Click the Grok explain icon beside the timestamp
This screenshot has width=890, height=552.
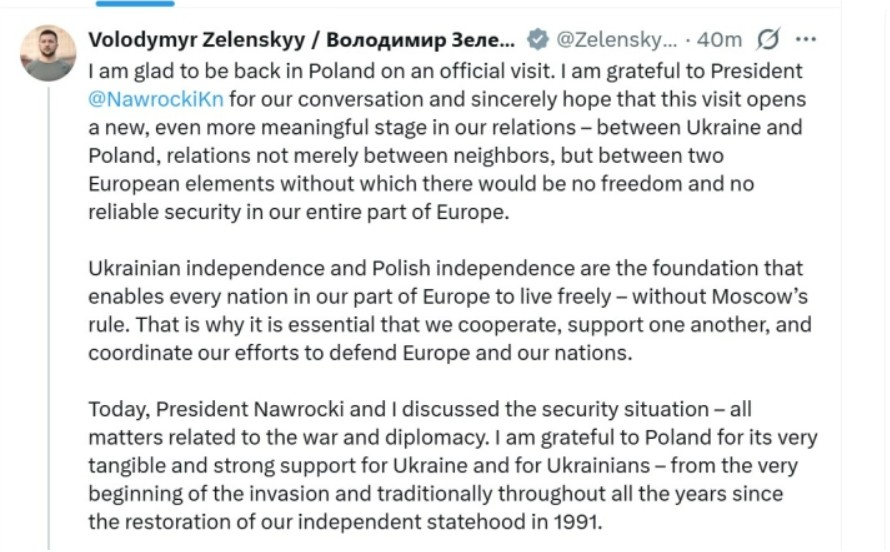click(769, 39)
